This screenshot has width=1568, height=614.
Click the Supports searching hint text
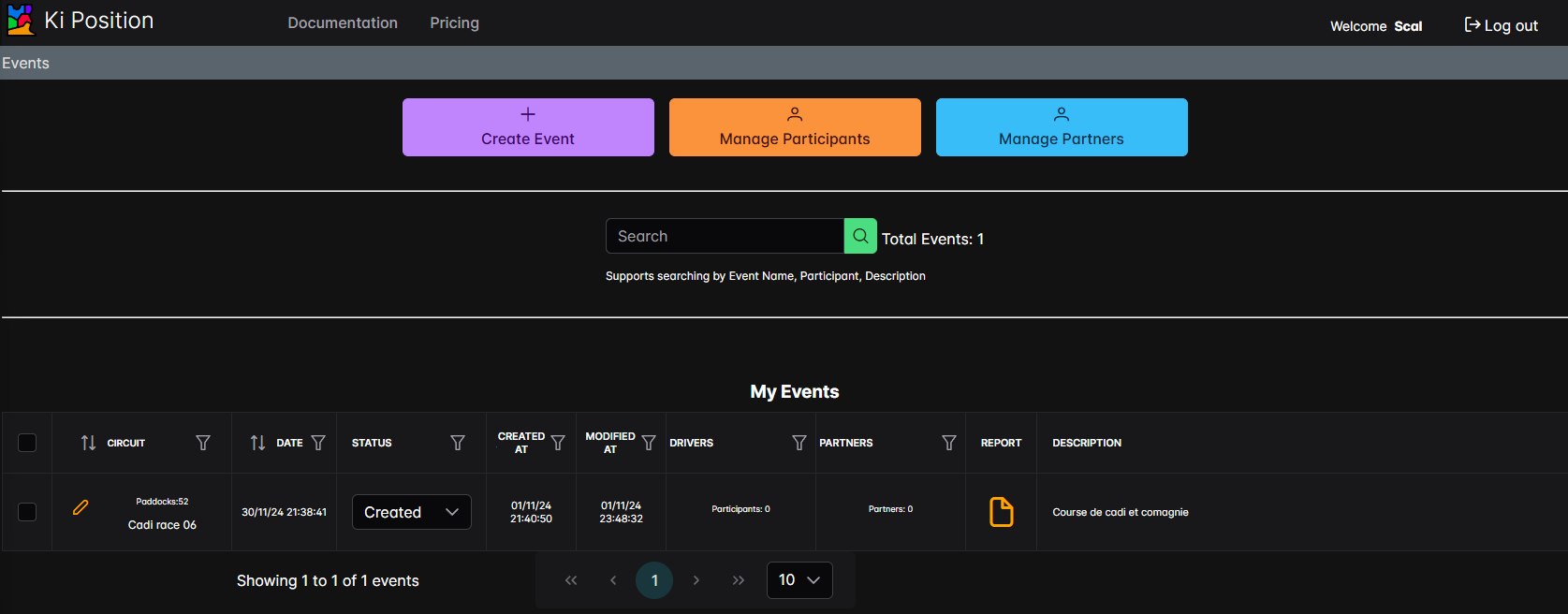[766, 276]
